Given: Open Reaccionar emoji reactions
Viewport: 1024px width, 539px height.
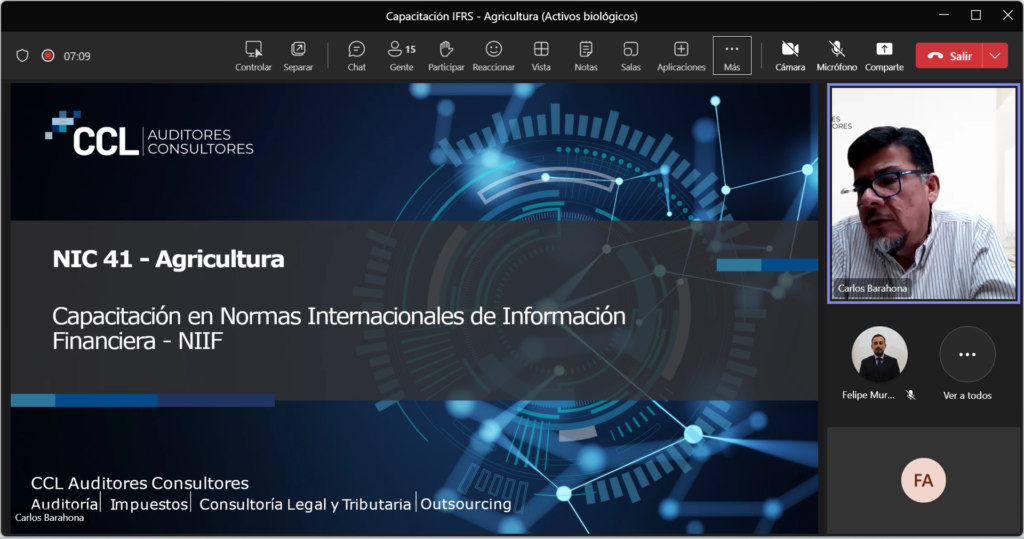Looking at the screenshot, I should coord(494,56).
